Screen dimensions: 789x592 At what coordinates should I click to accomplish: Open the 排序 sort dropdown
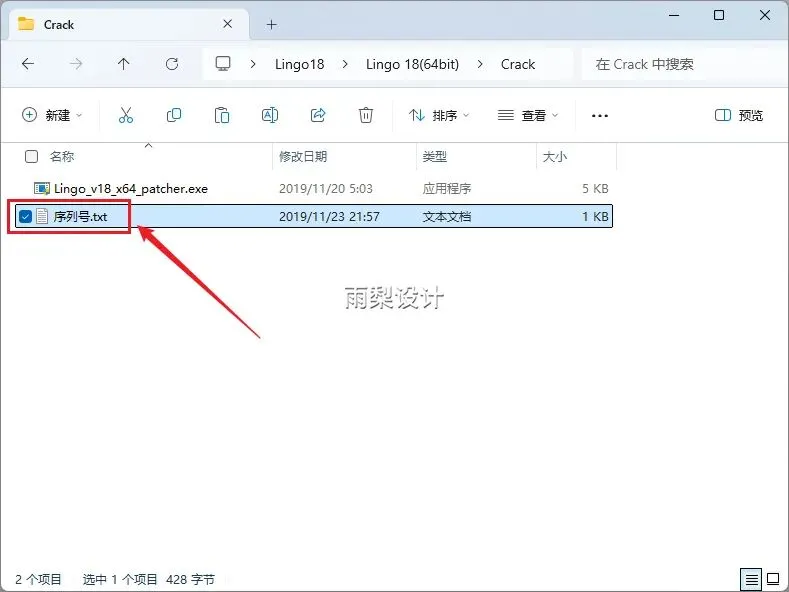[439, 115]
